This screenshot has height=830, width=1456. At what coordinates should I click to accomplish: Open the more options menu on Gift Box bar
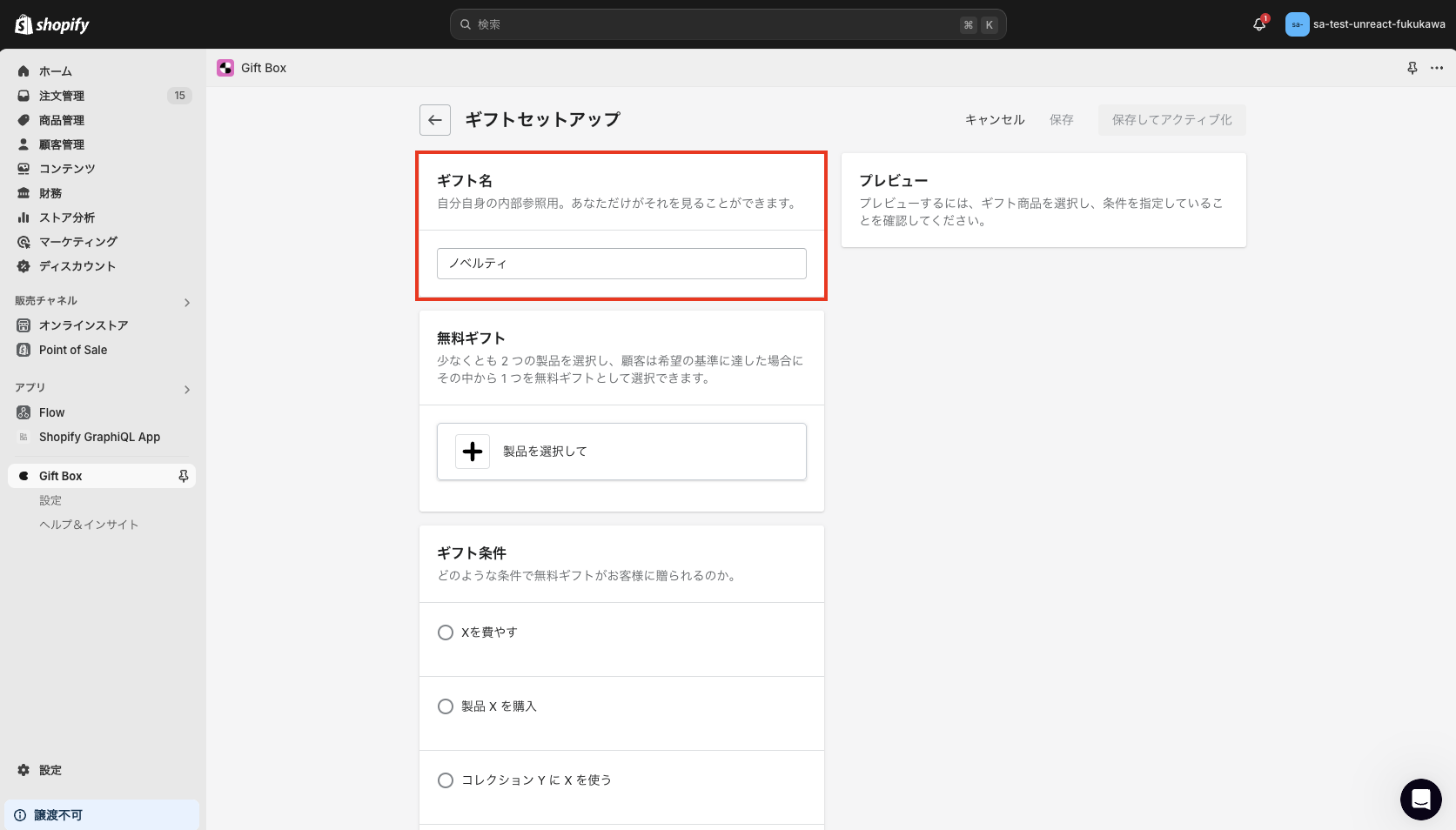click(x=1436, y=67)
